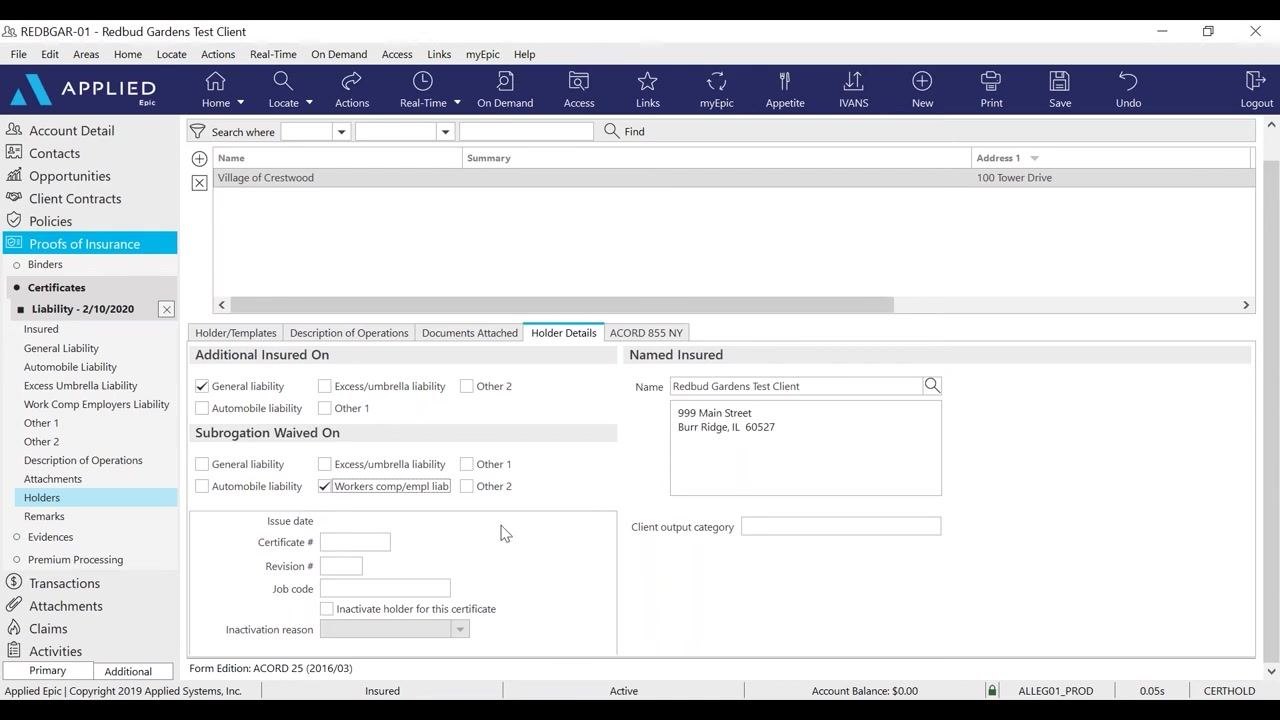
Task: Open Account Detail in the sidebar
Action: tap(71, 131)
